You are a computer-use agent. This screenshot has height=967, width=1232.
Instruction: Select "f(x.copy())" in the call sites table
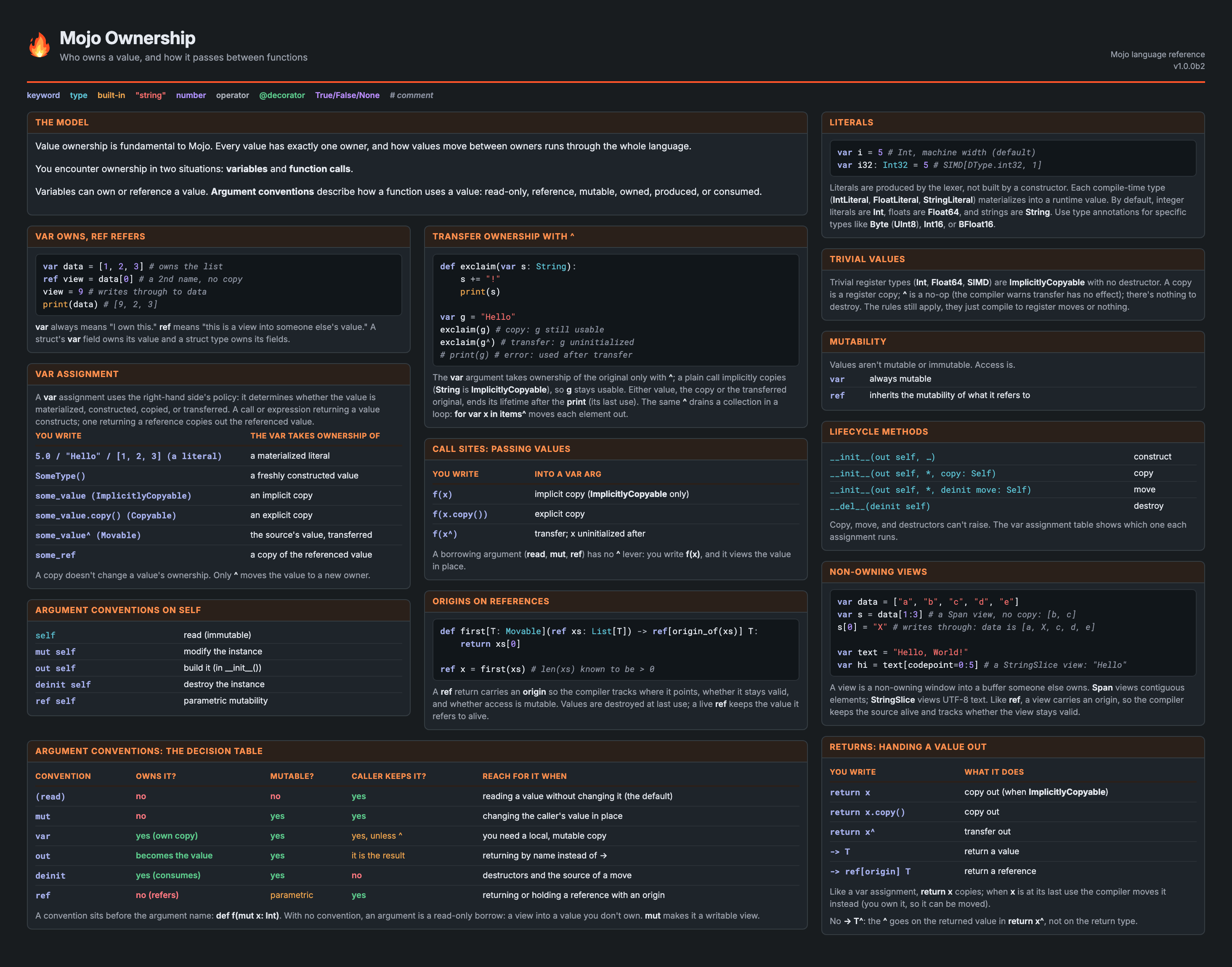pos(460,514)
